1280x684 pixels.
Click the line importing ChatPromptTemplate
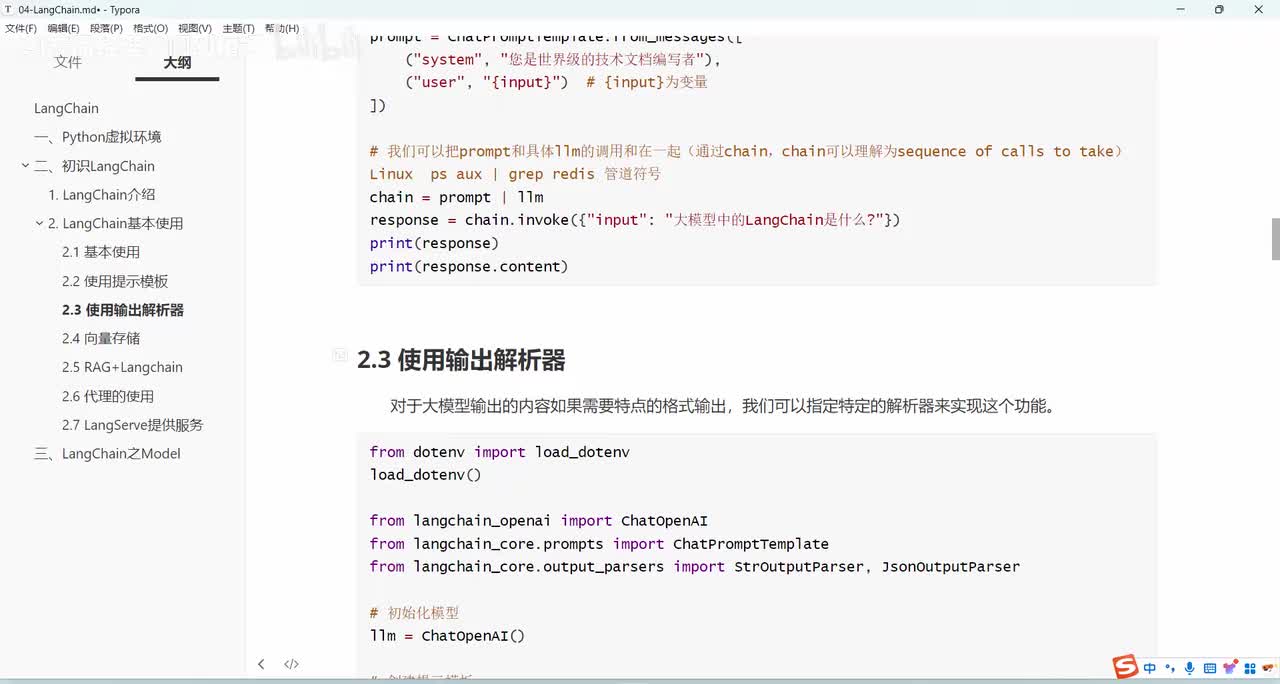click(599, 543)
